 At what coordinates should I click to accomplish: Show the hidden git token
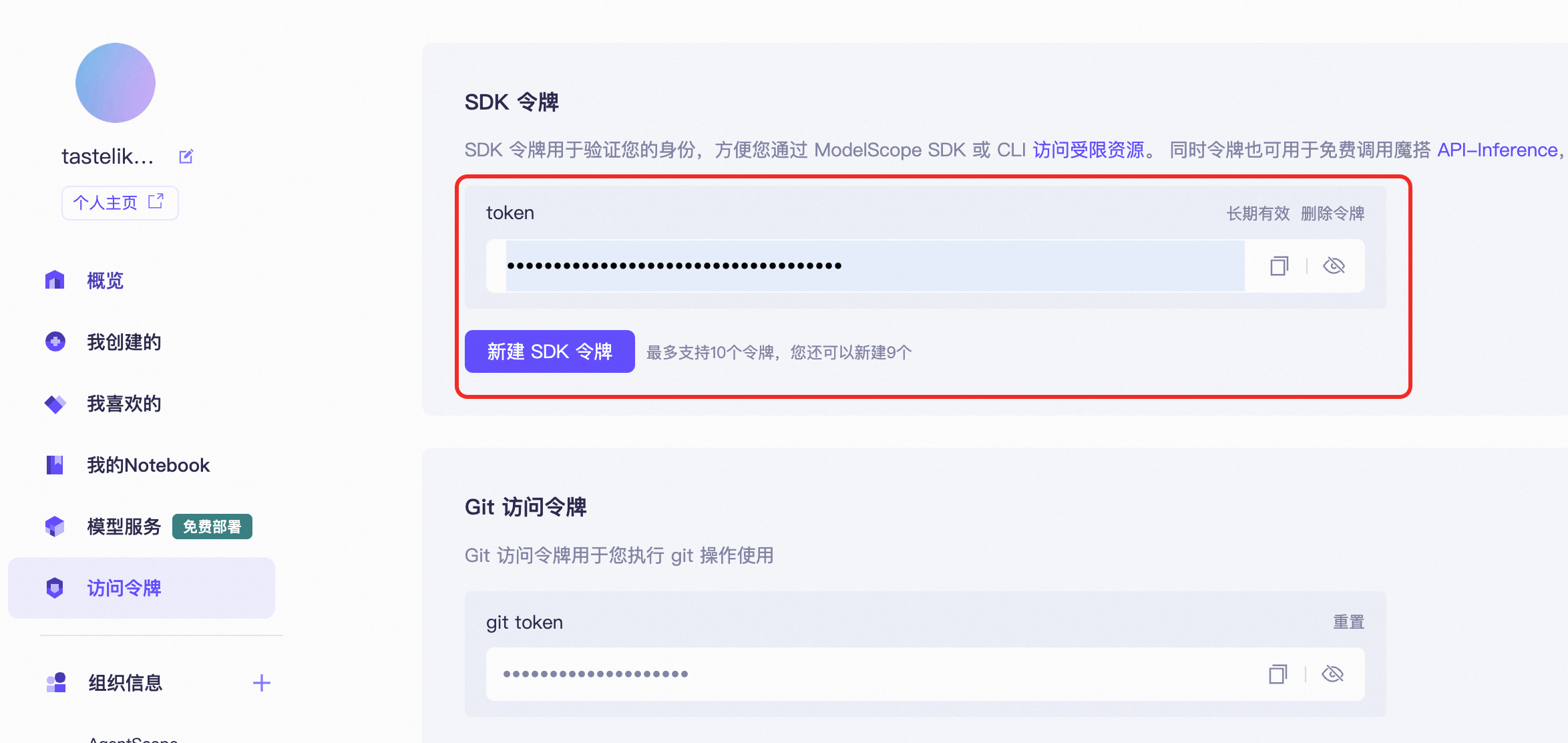[x=1332, y=674]
